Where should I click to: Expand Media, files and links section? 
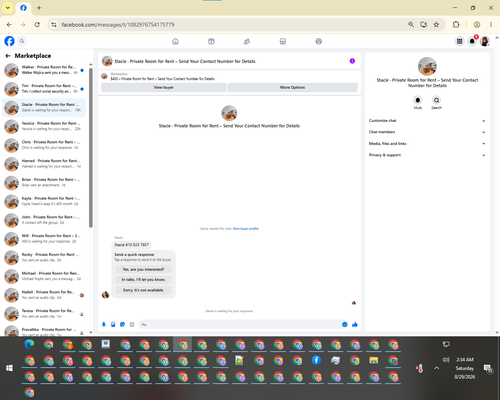pyautogui.click(x=427, y=144)
